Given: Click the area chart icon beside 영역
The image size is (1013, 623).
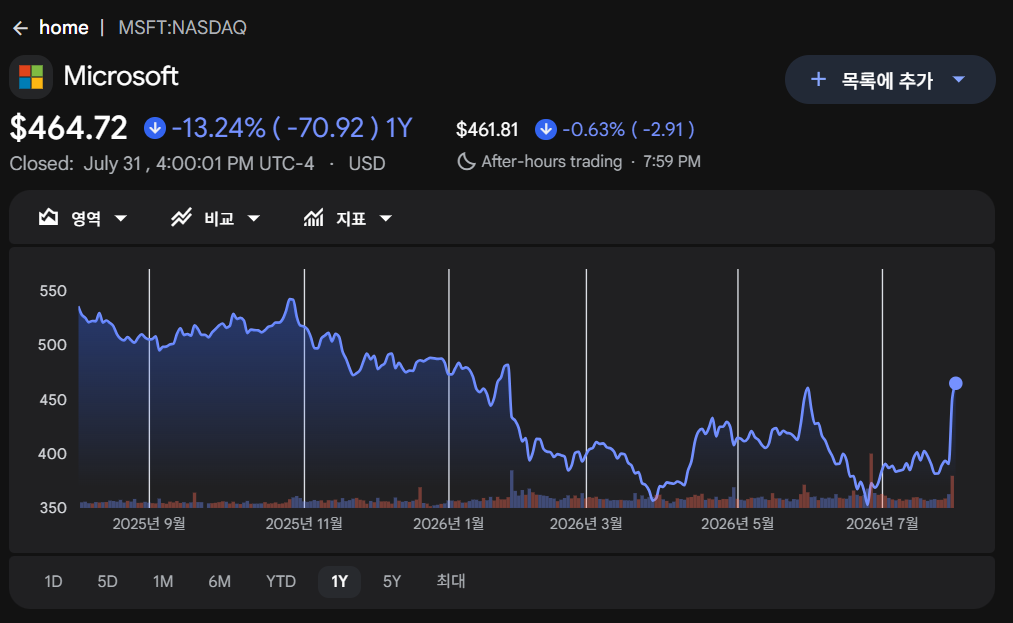Looking at the screenshot, I should coord(48,218).
